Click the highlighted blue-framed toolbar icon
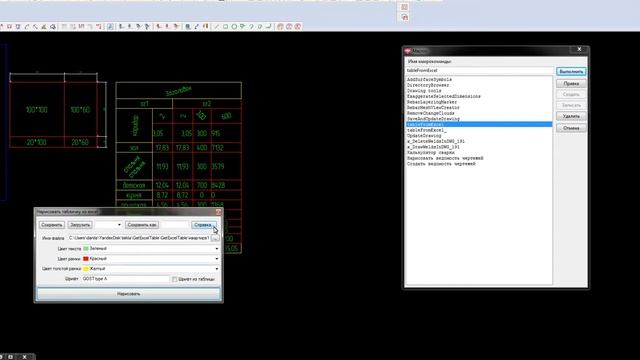640x360 pixels. [x=110, y=27]
